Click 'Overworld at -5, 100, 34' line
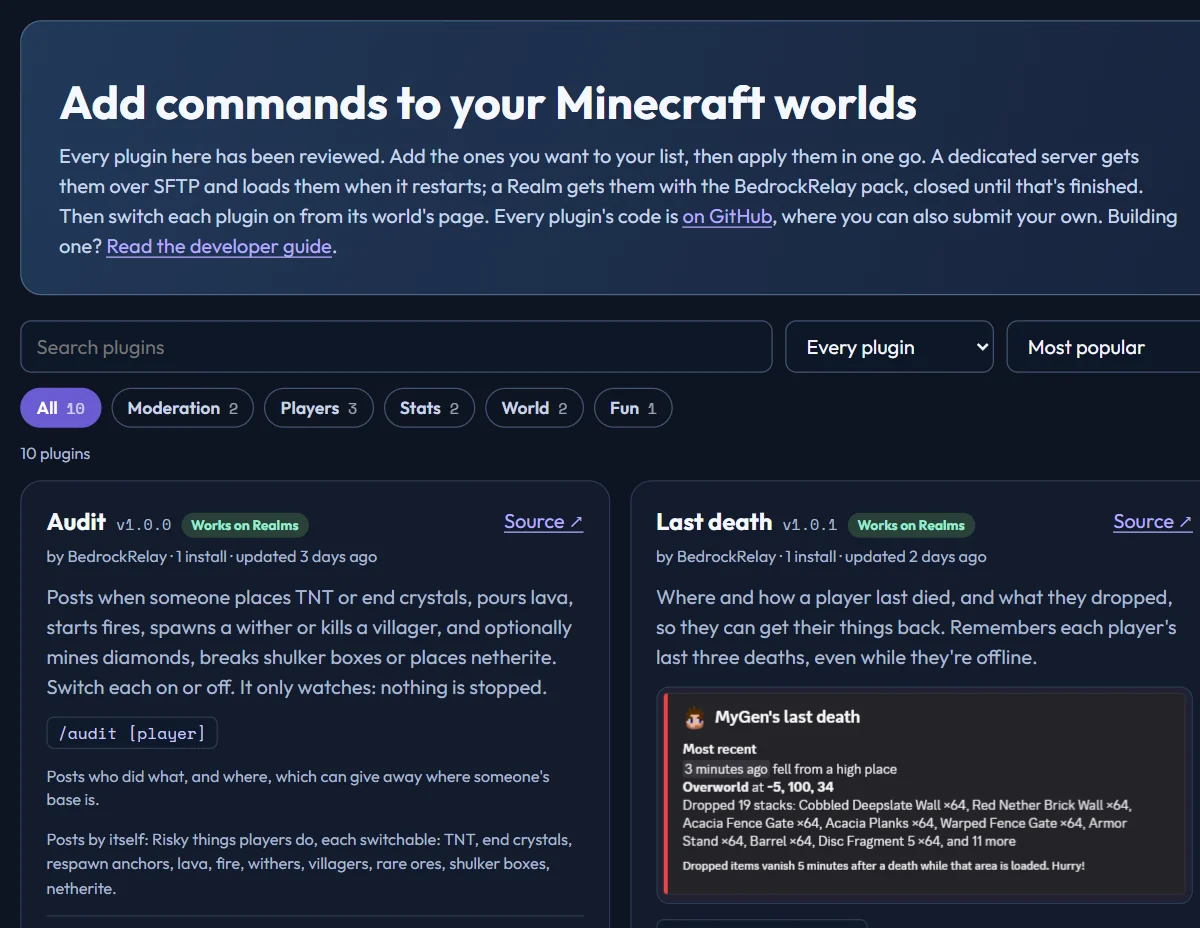 [758, 787]
